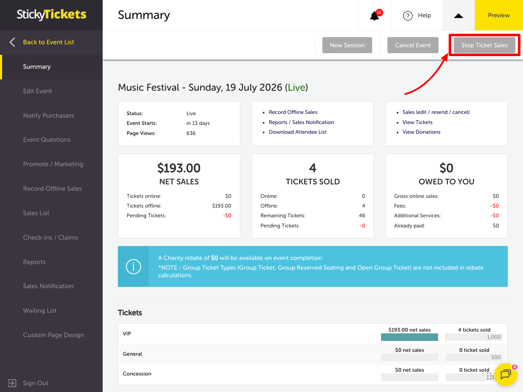Click the VIP tickets sold bar
The width and height of the screenshot is (523, 392).
(x=474, y=337)
